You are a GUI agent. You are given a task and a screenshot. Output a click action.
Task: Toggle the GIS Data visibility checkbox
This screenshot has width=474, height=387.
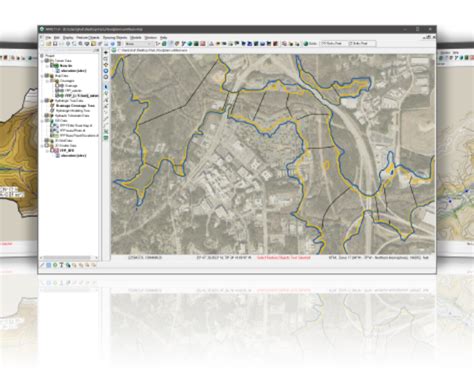[x=47, y=121]
